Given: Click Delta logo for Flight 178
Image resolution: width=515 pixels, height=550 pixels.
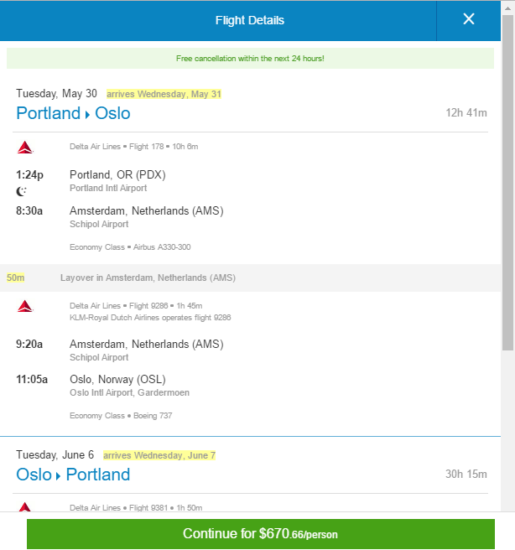Looking at the screenshot, I should (x=25, y=147).
